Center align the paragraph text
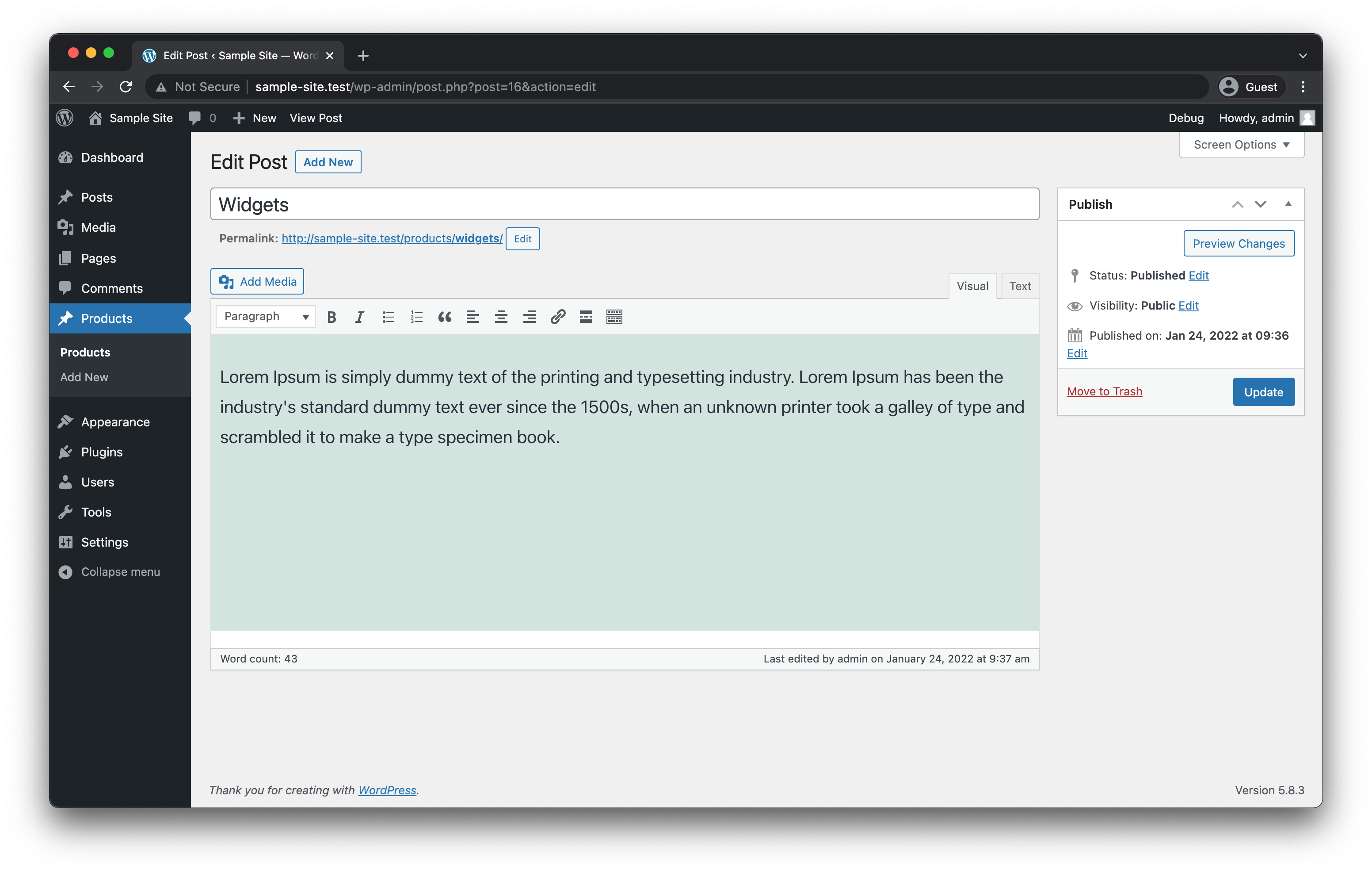The width and height of the screenshot is (1372, 873). (x=501, y=317)
